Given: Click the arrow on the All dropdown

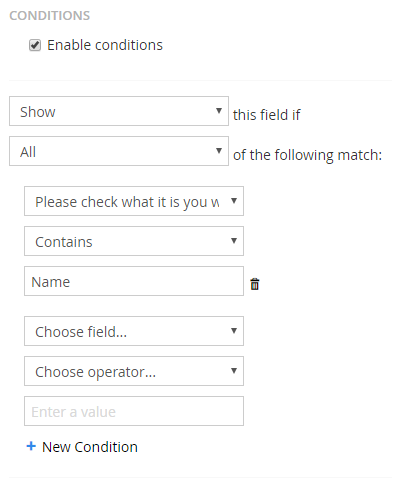Looking at the screenshot, I should [x=219, y=151].
